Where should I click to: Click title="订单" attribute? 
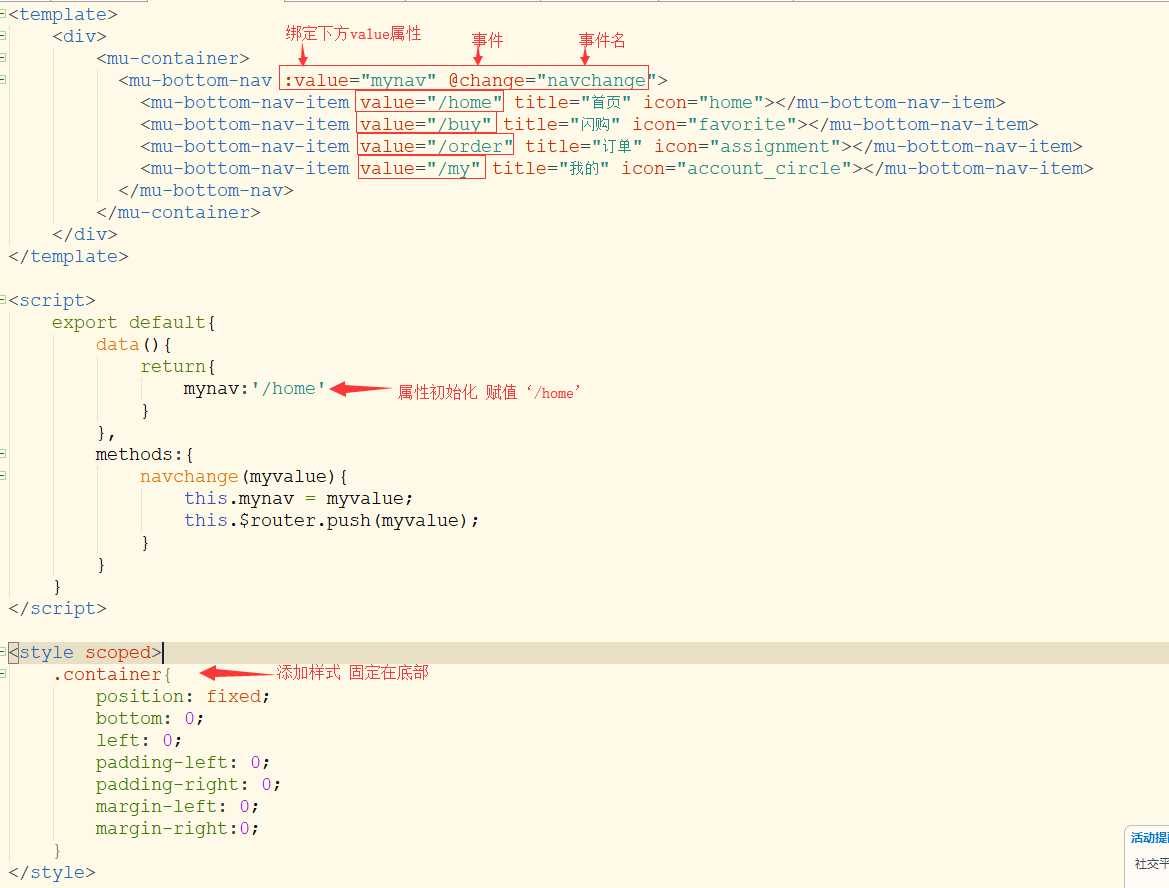[x=583, y=146]
